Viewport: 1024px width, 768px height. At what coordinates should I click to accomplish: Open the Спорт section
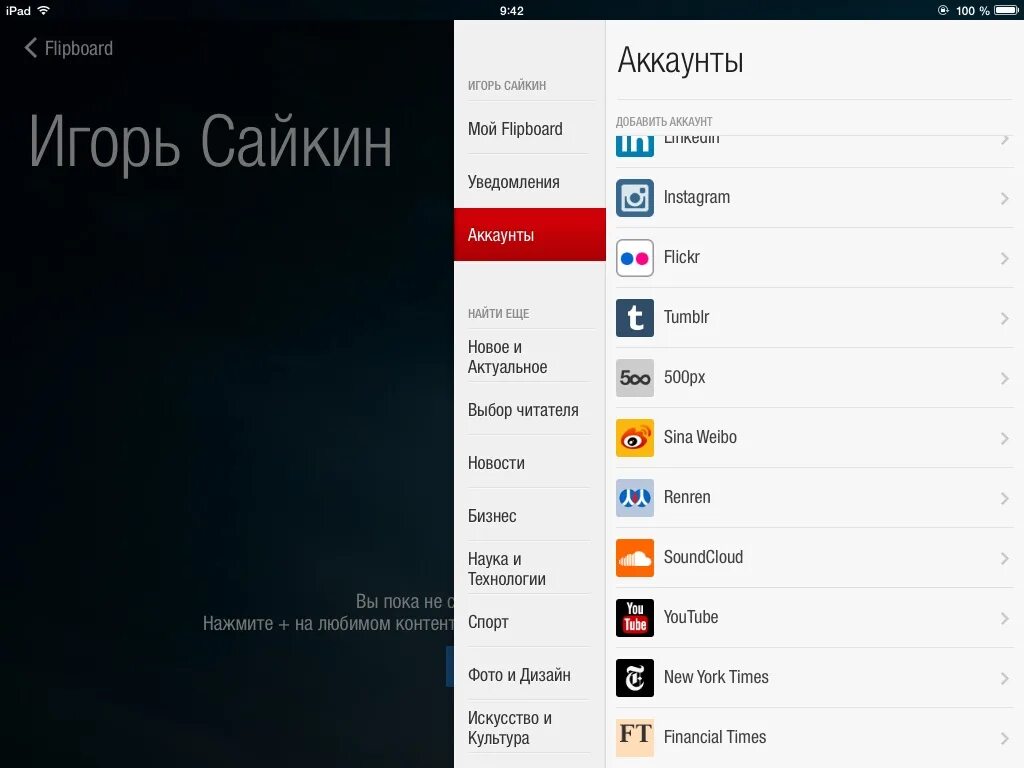coord(487,622)
